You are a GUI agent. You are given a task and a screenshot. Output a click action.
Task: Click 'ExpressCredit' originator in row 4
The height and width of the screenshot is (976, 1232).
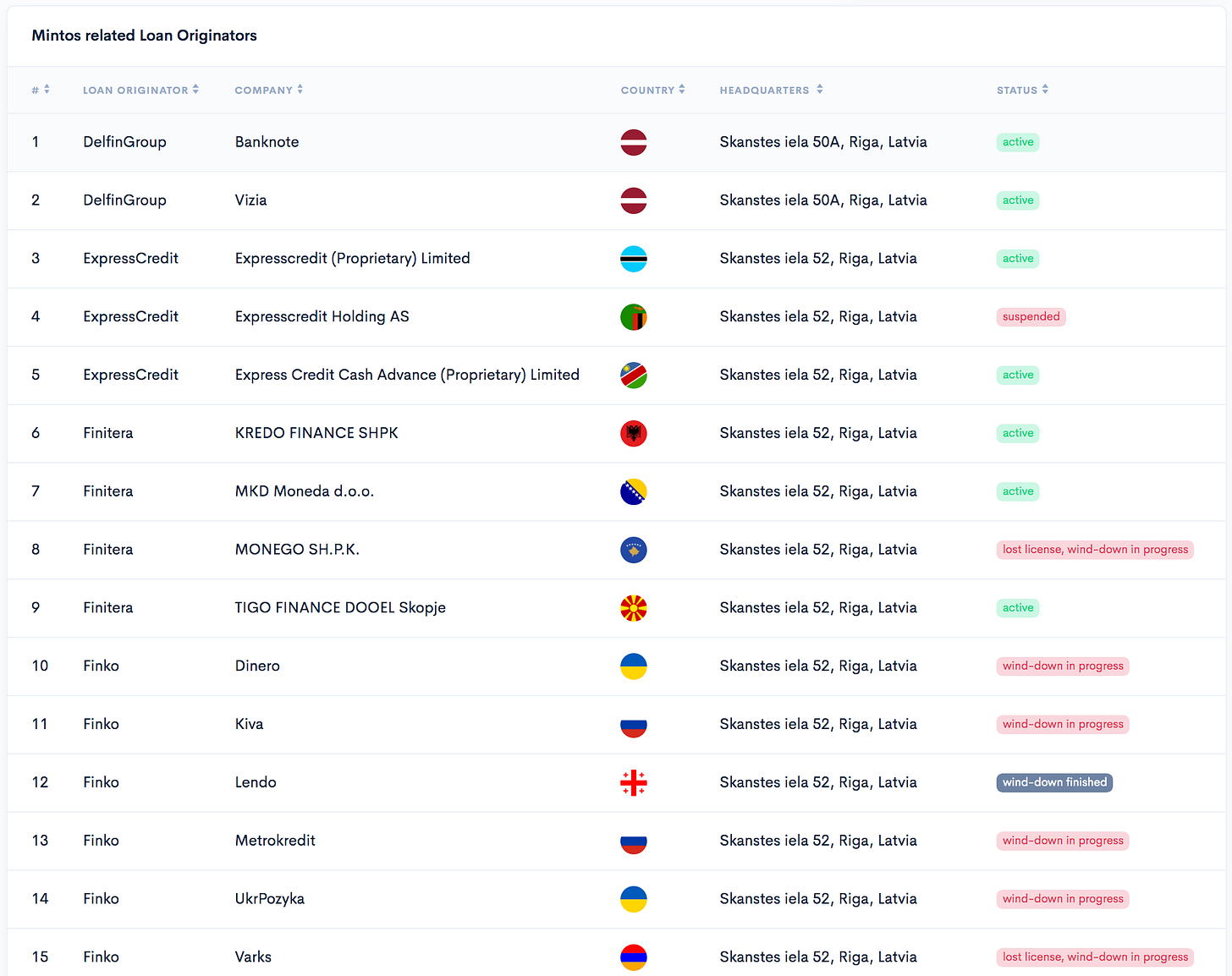coord(130,316)
